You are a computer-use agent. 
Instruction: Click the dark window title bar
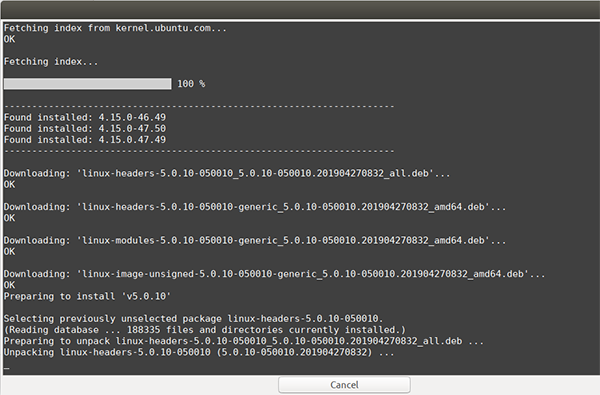click(x=300, y=10)
